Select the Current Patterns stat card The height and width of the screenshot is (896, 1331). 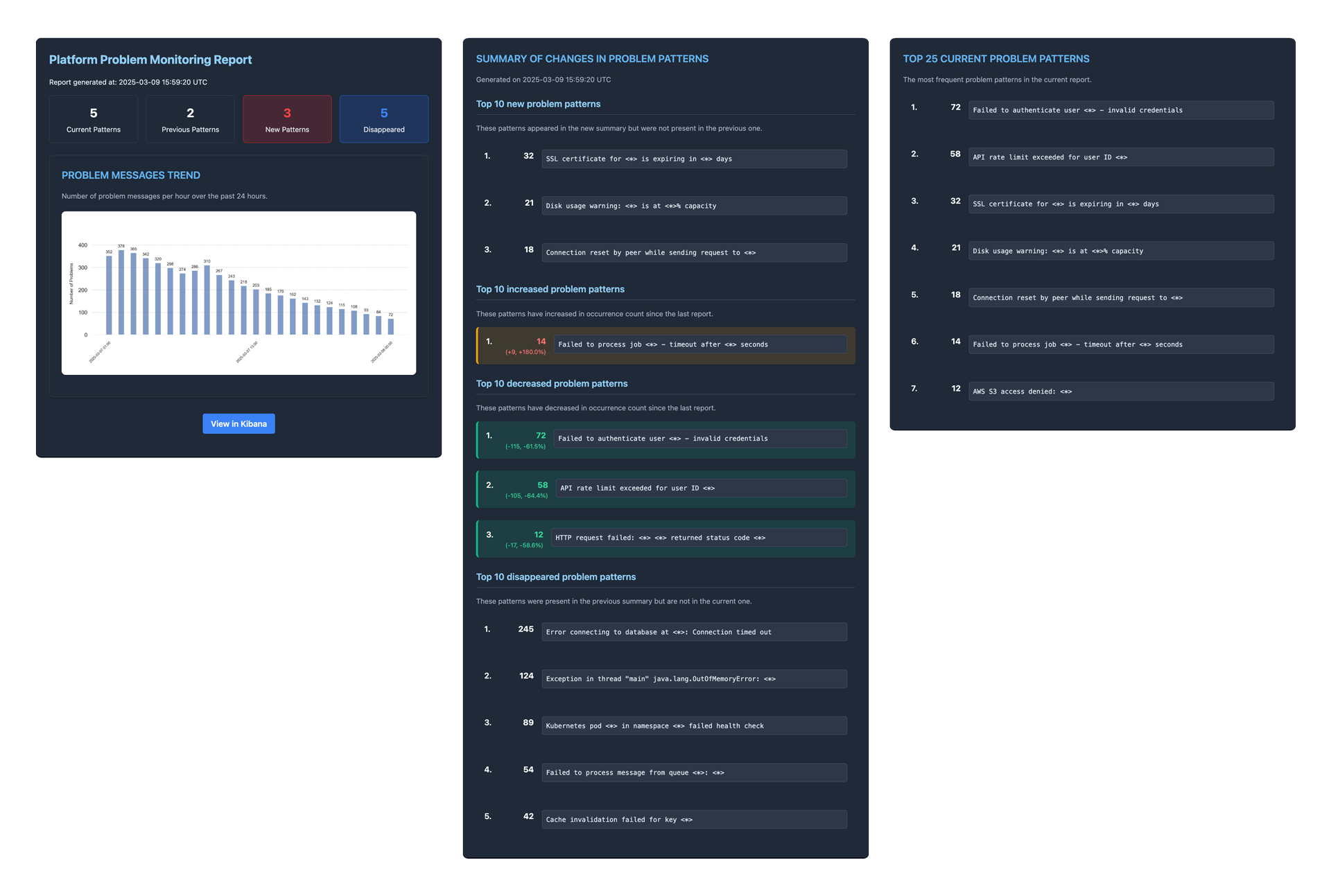tap(94, 119)
